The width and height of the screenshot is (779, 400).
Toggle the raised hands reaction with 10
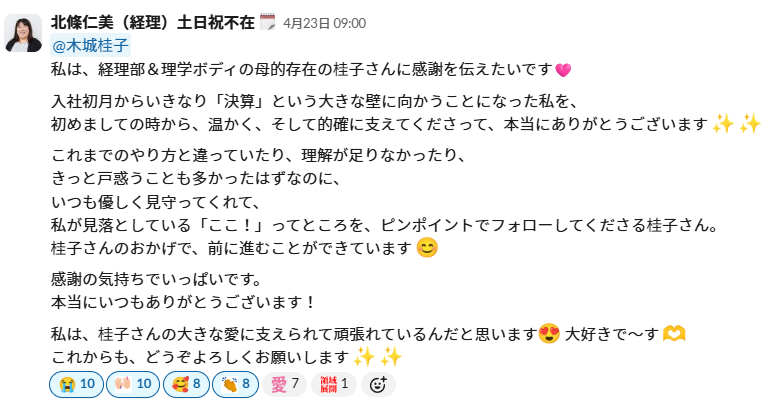(x=133, y=385)
